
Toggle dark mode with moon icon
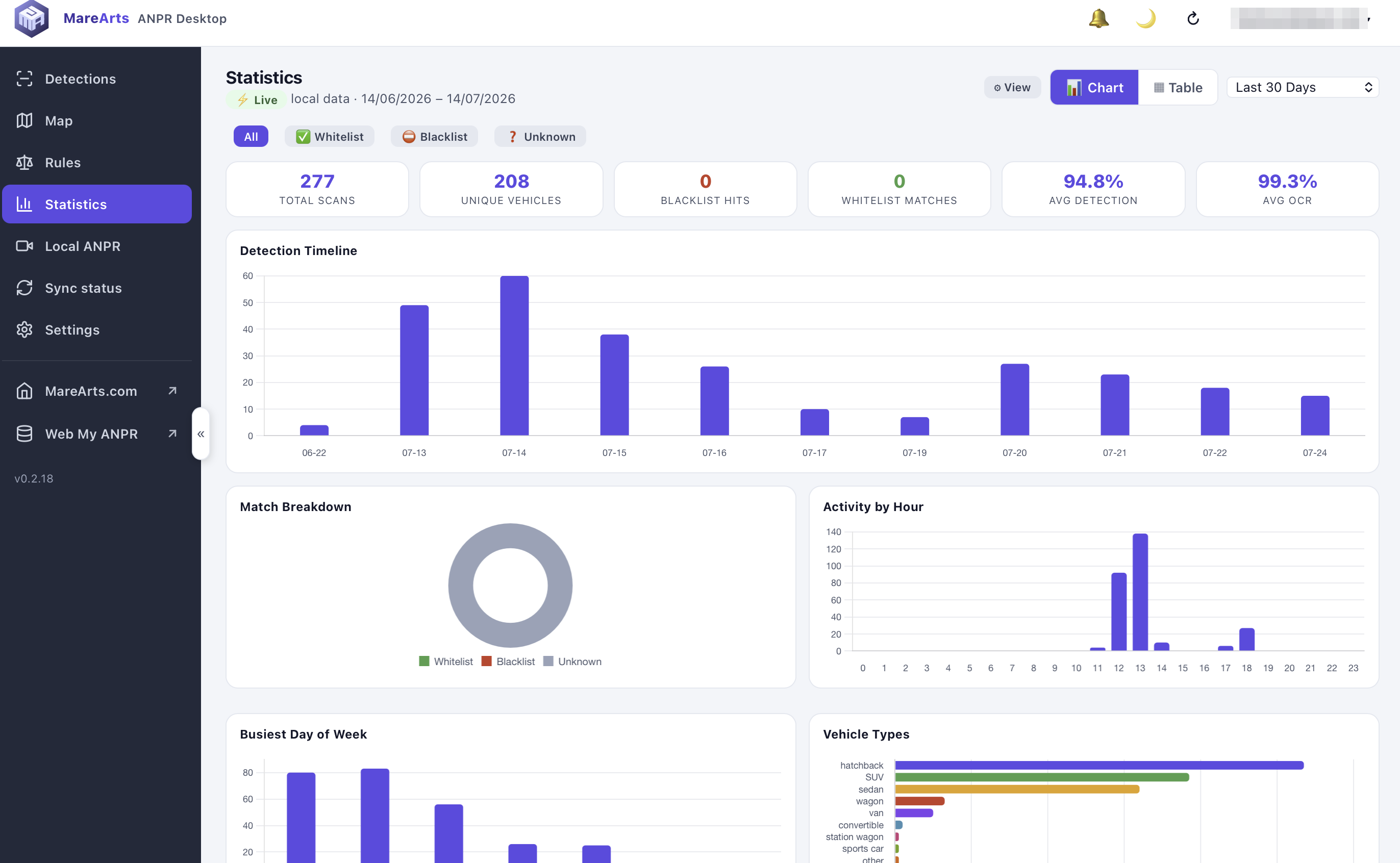tap(1145, 19)
